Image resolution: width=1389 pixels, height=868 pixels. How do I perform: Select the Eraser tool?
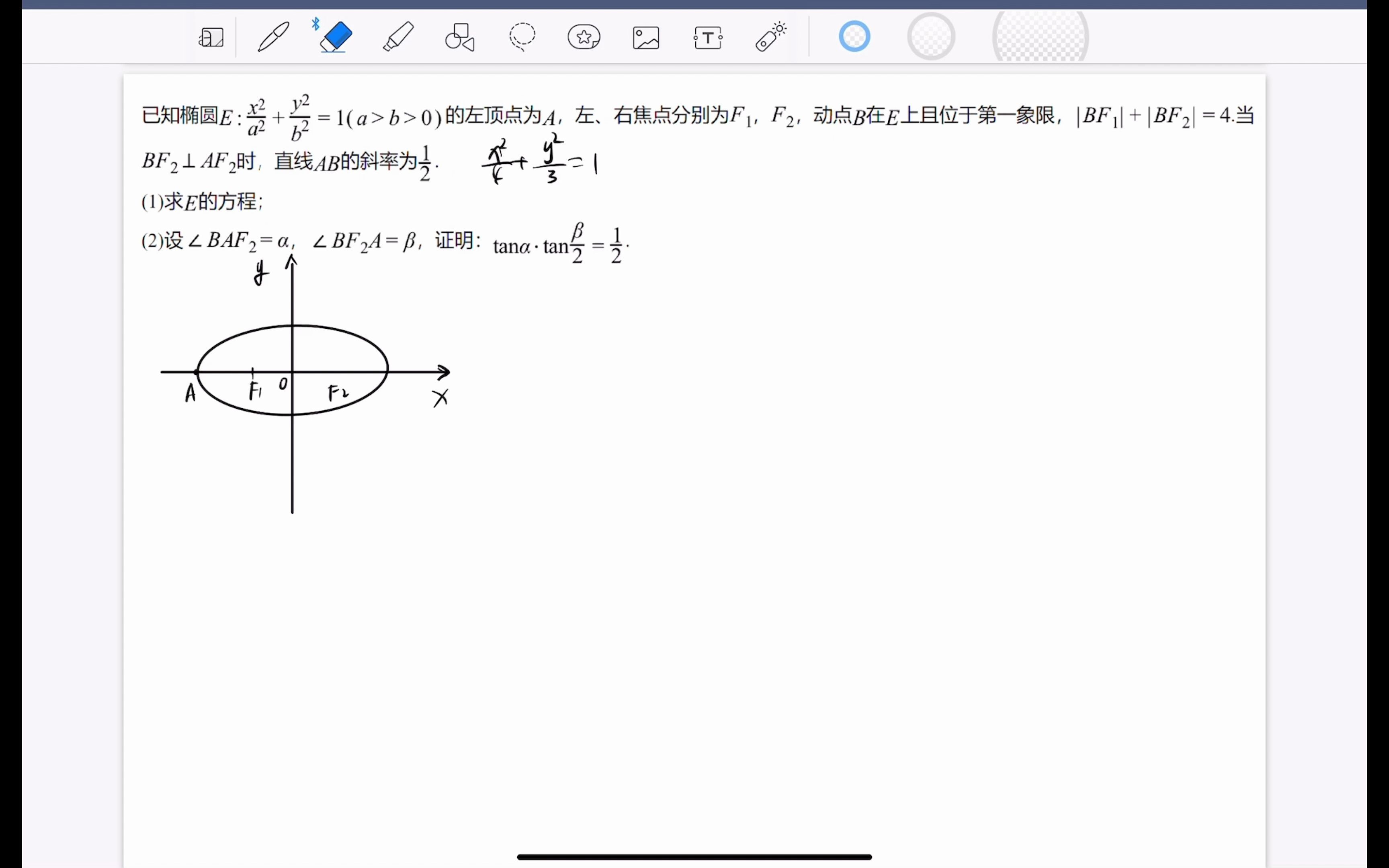click(x=336, y=37)
